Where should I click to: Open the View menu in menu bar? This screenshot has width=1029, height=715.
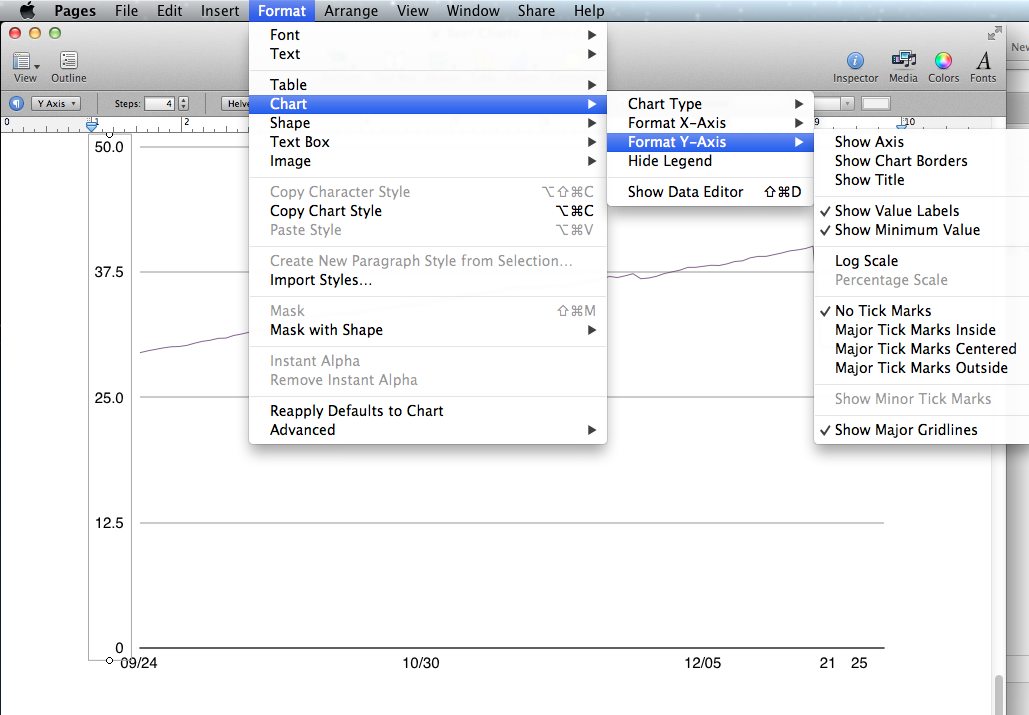click(413, 10)
